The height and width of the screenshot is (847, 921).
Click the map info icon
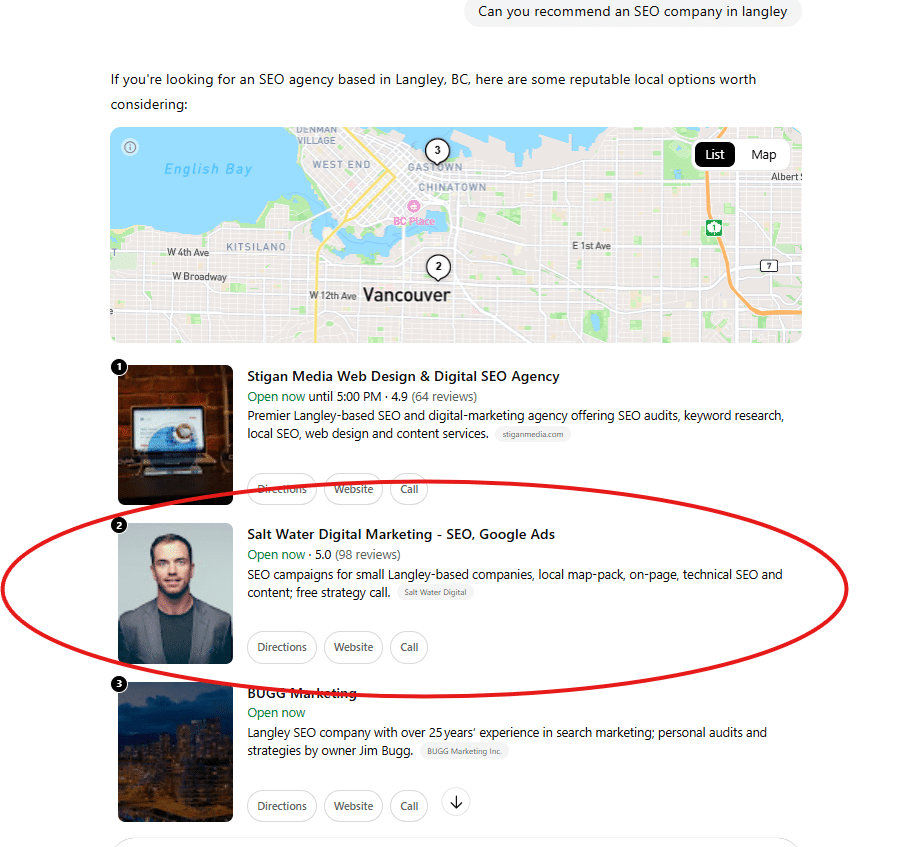click(x=130, y=147)
